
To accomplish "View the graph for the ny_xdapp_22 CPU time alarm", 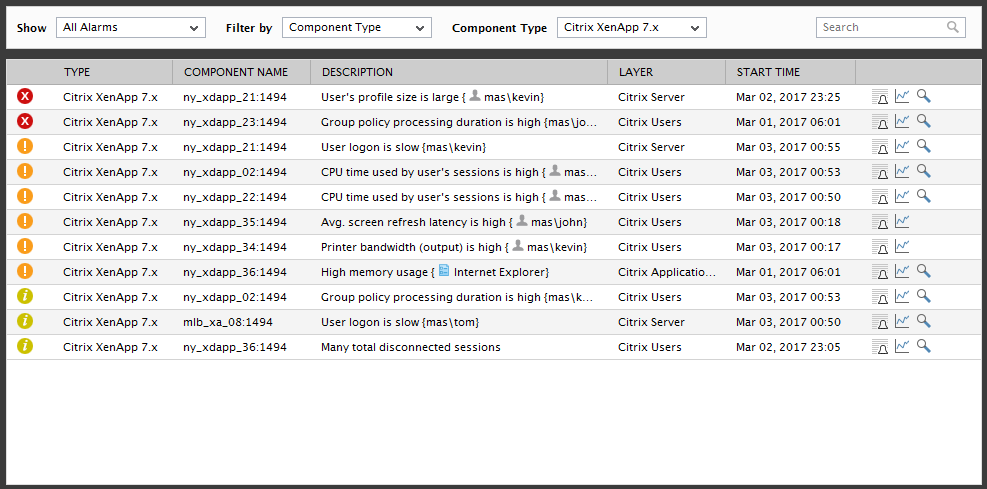I will click(902, 196).
